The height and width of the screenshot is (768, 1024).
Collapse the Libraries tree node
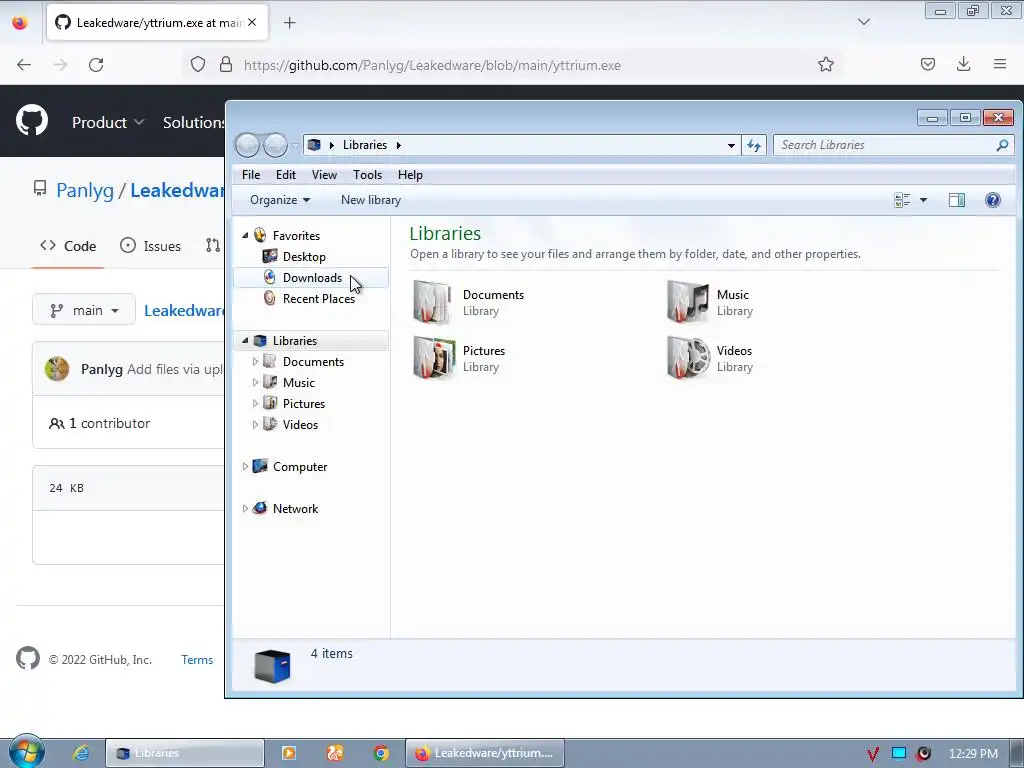click(246, 340)
